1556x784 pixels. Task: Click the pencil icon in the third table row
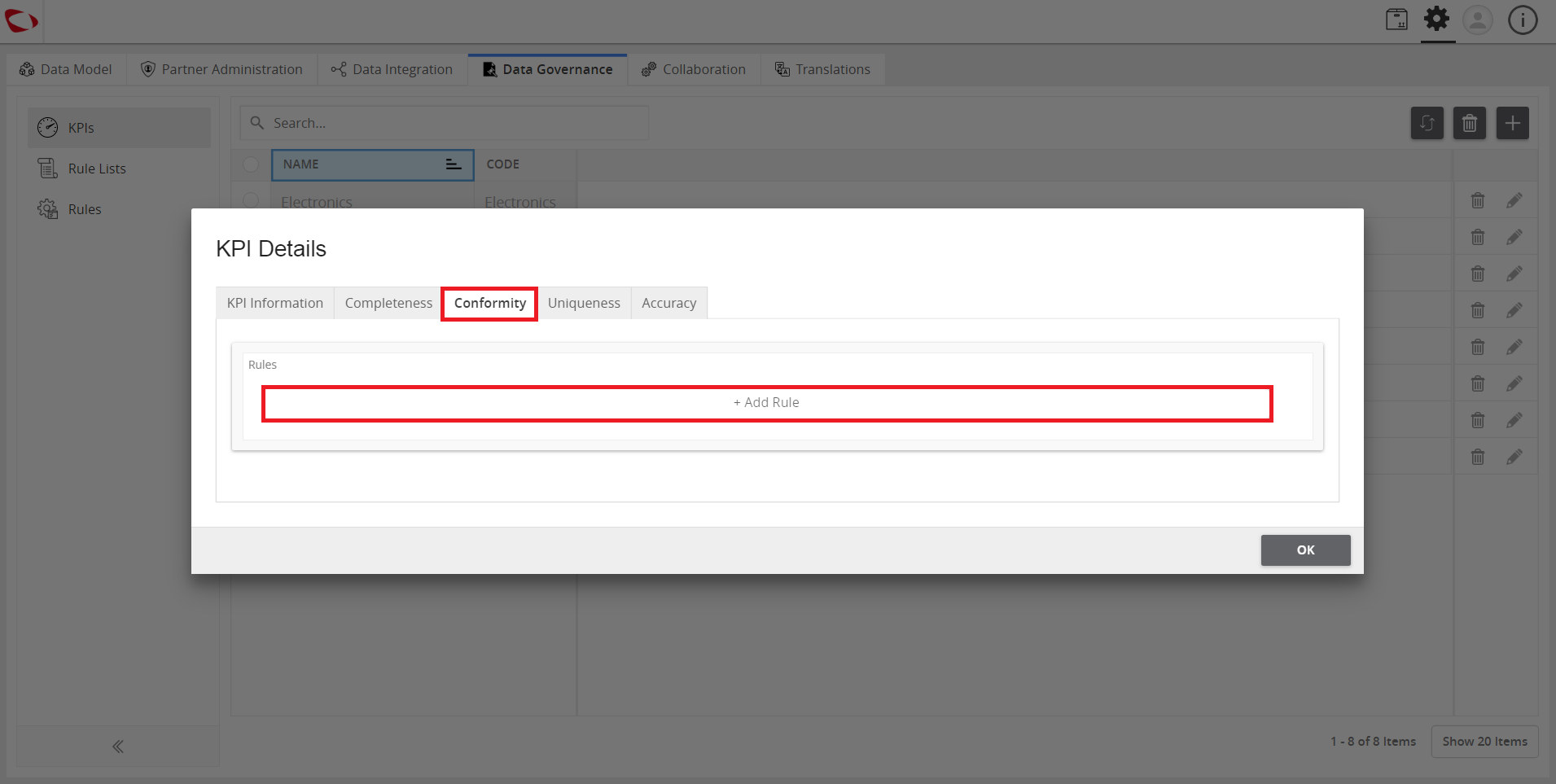point(1514,274)
